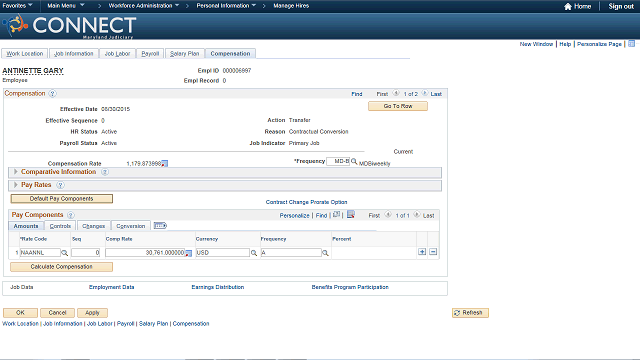Show next Compensation row arrow
The image size is (640, 360).
[424, 93]
